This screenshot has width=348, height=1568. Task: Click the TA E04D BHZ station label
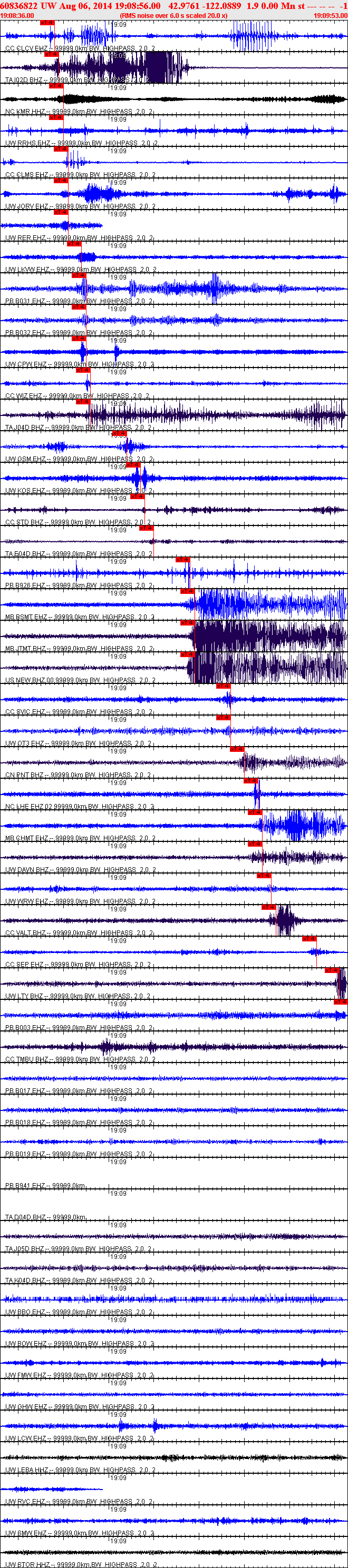pos(79,554)
